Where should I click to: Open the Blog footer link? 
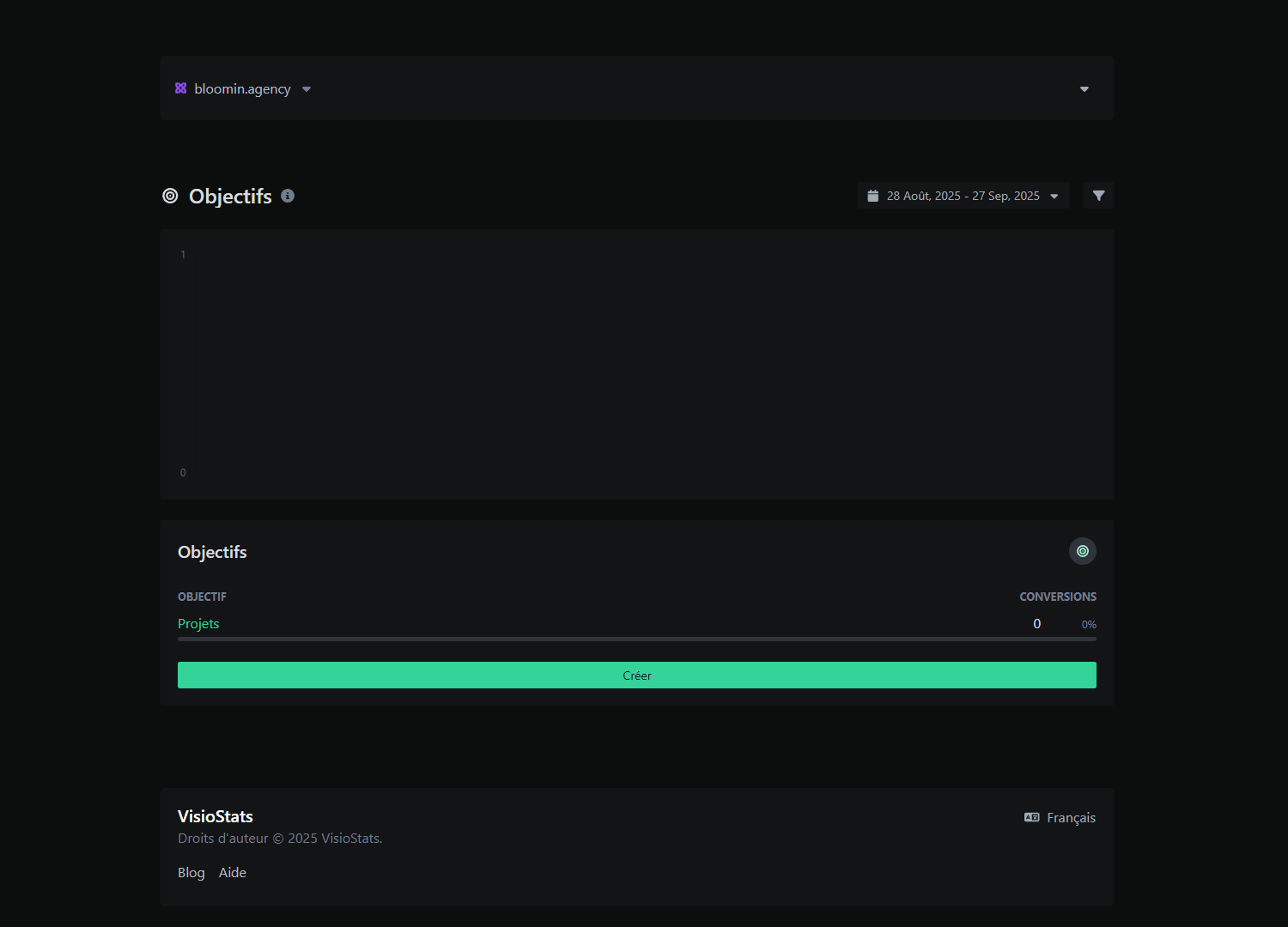[x=191, y=872]
